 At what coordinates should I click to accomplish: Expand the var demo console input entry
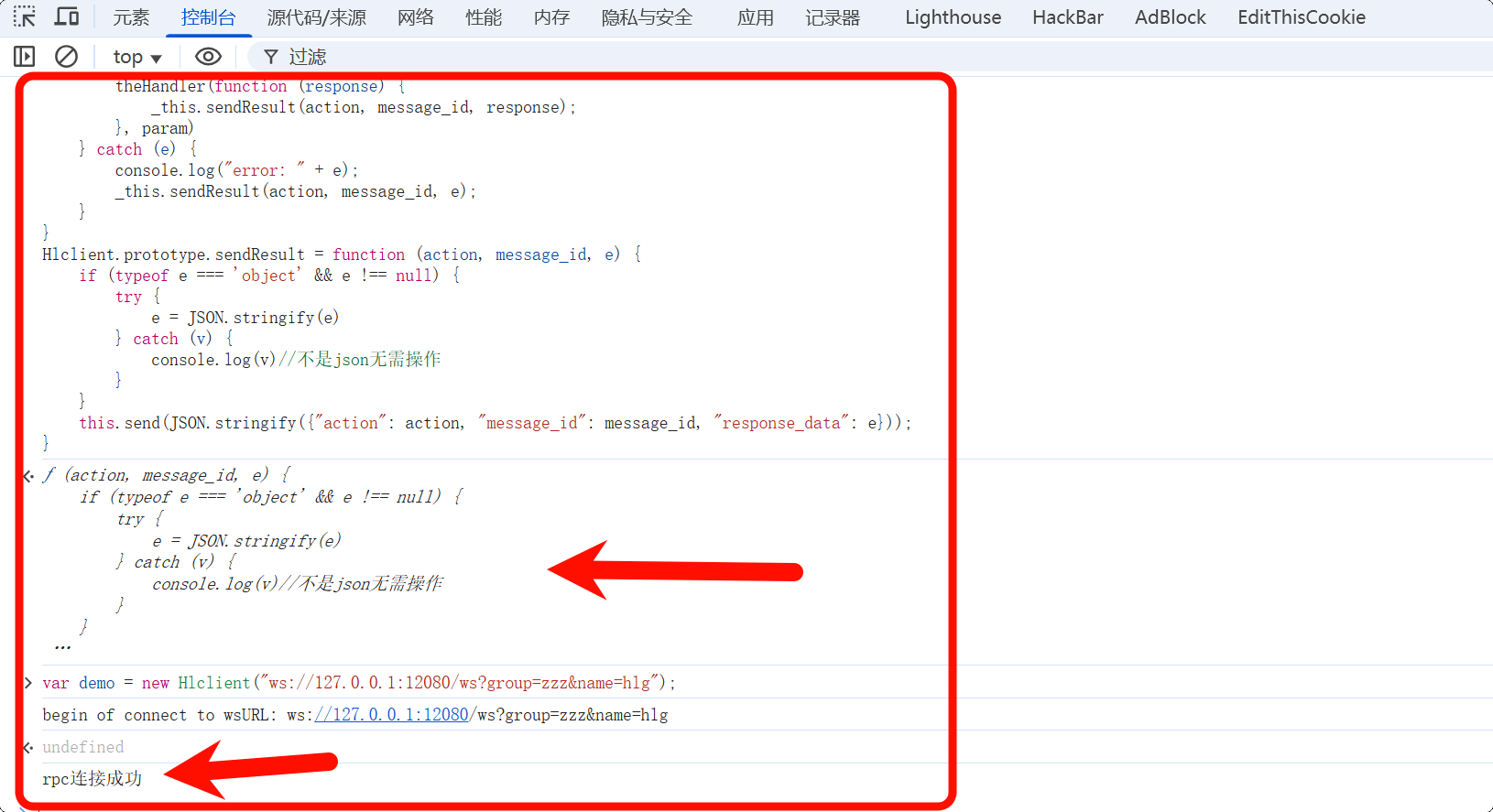click(27, 683)
